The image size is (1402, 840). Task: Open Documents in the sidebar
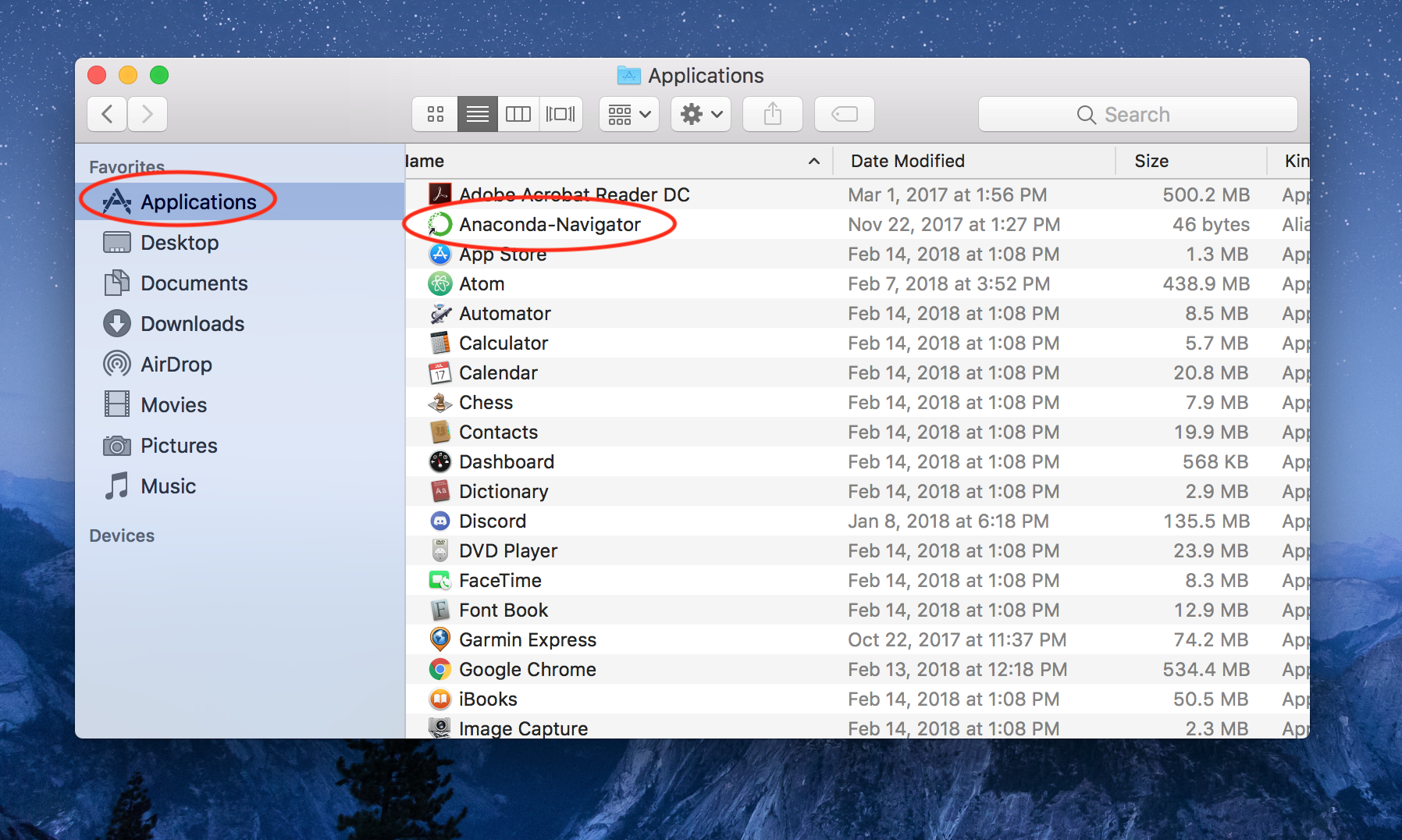240,283
